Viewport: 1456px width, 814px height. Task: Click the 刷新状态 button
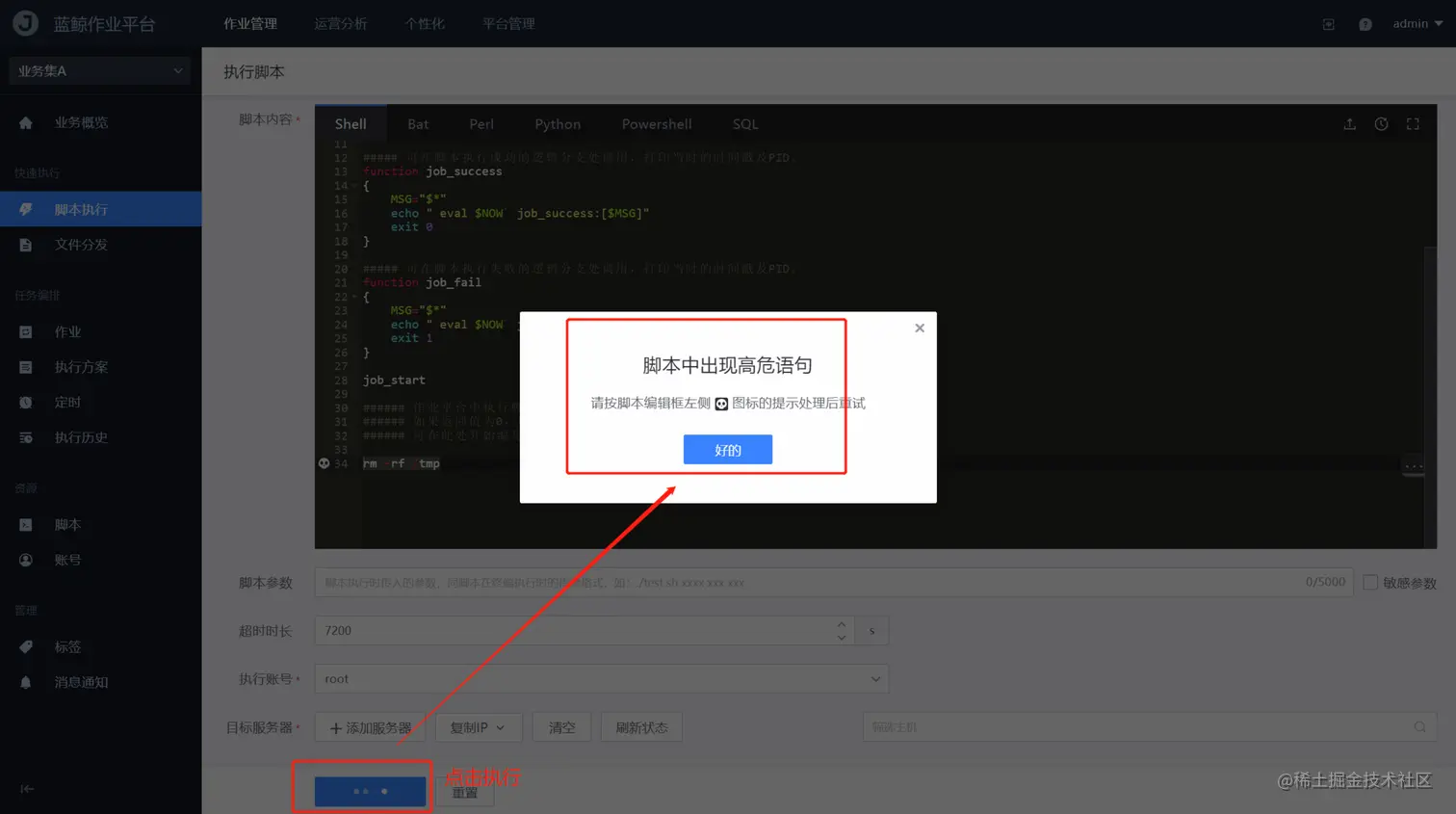point(641,728)
